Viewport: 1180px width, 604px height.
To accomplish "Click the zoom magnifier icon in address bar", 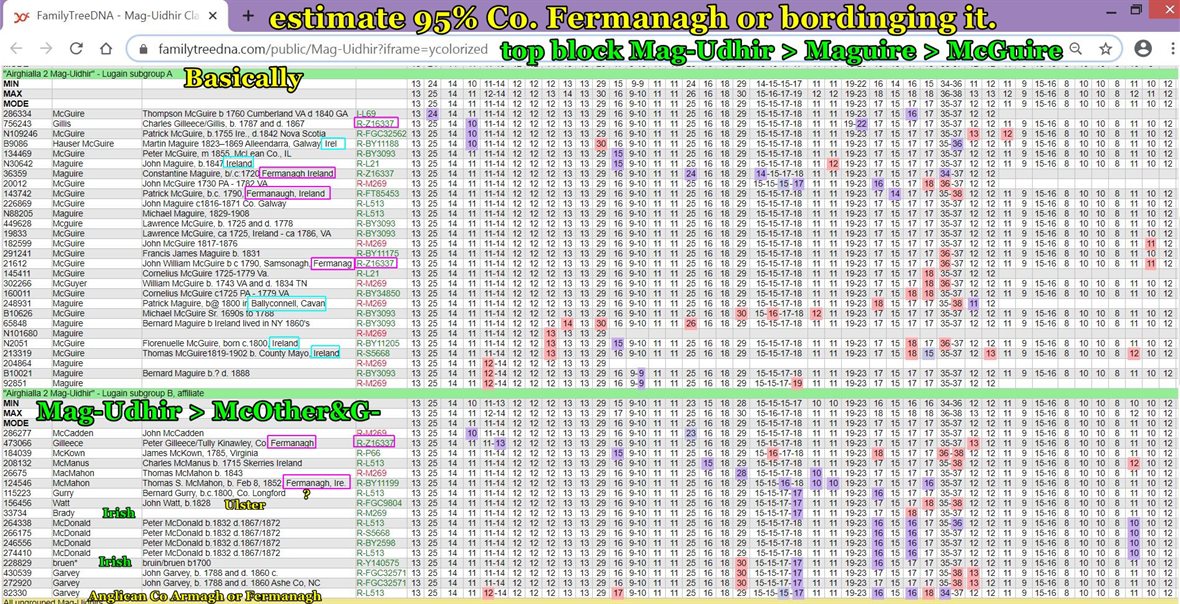I will click(x=1077, y=49).
